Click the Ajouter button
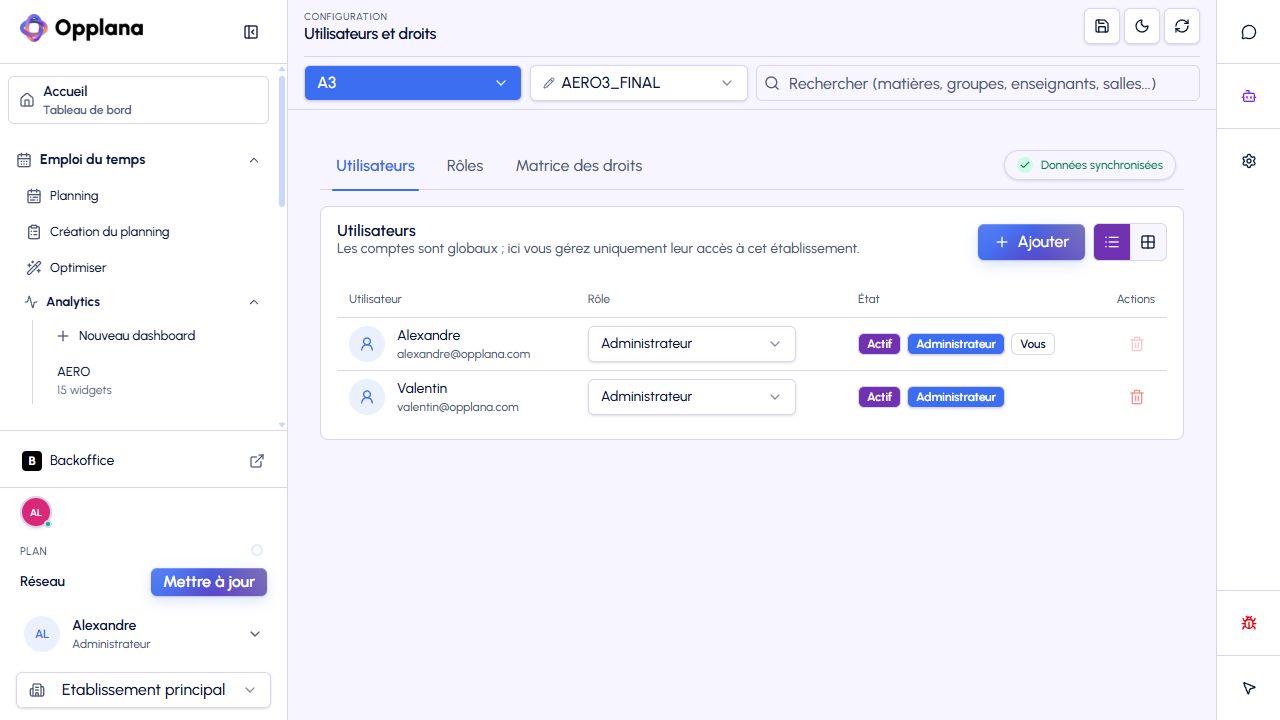 (1031, 242)
